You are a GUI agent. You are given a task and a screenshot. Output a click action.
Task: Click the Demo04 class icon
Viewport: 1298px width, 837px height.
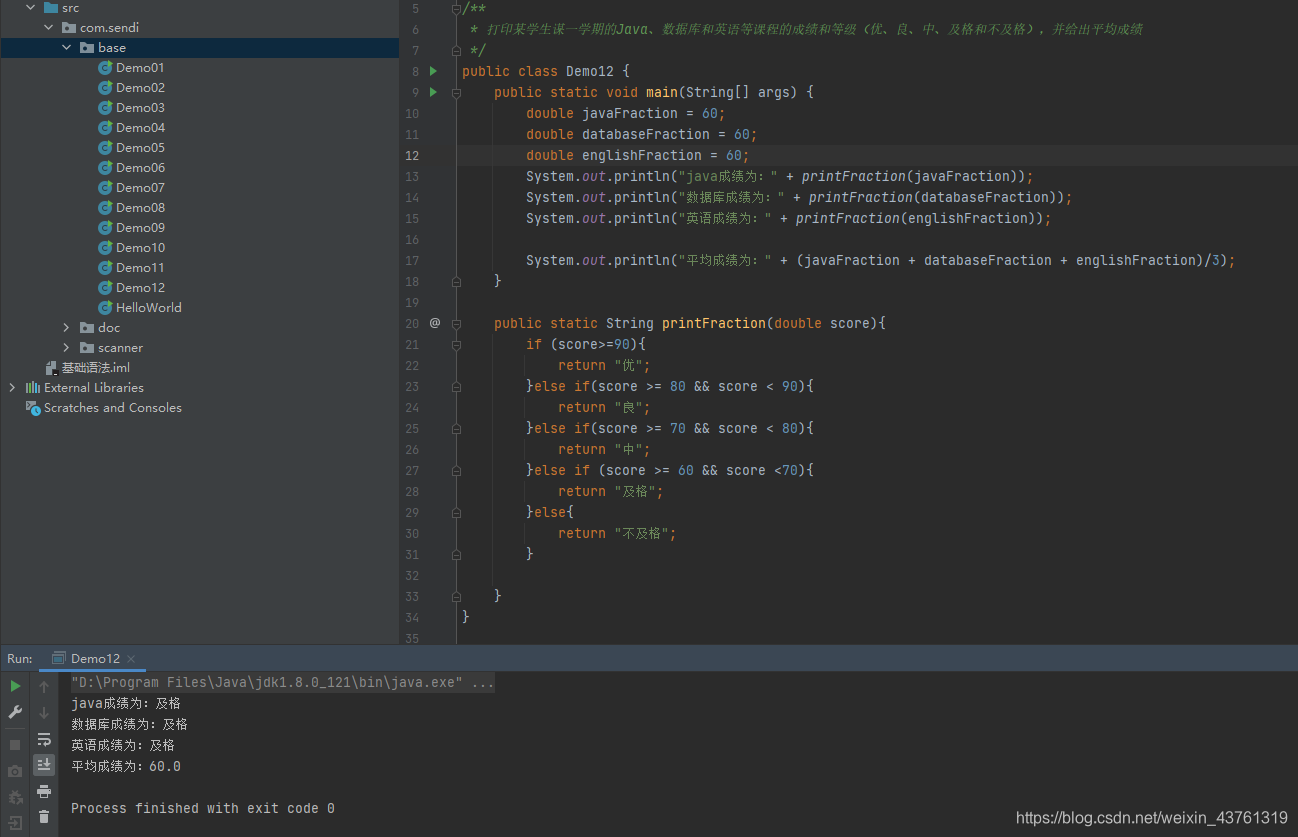[x=105, y=128]
